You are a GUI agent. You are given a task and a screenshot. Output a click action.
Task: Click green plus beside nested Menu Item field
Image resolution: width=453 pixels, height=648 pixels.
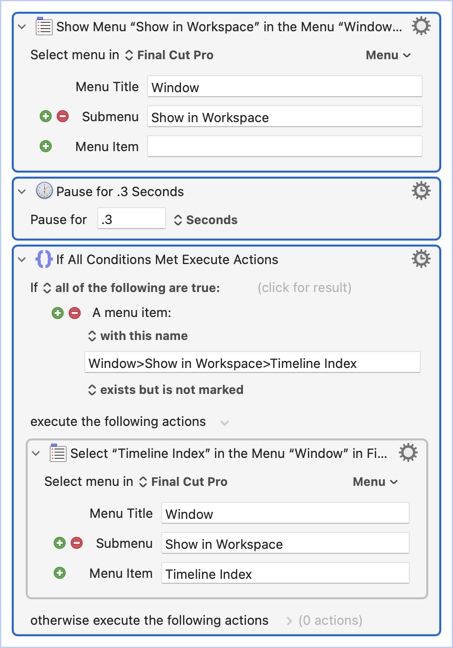click(60, 573)
